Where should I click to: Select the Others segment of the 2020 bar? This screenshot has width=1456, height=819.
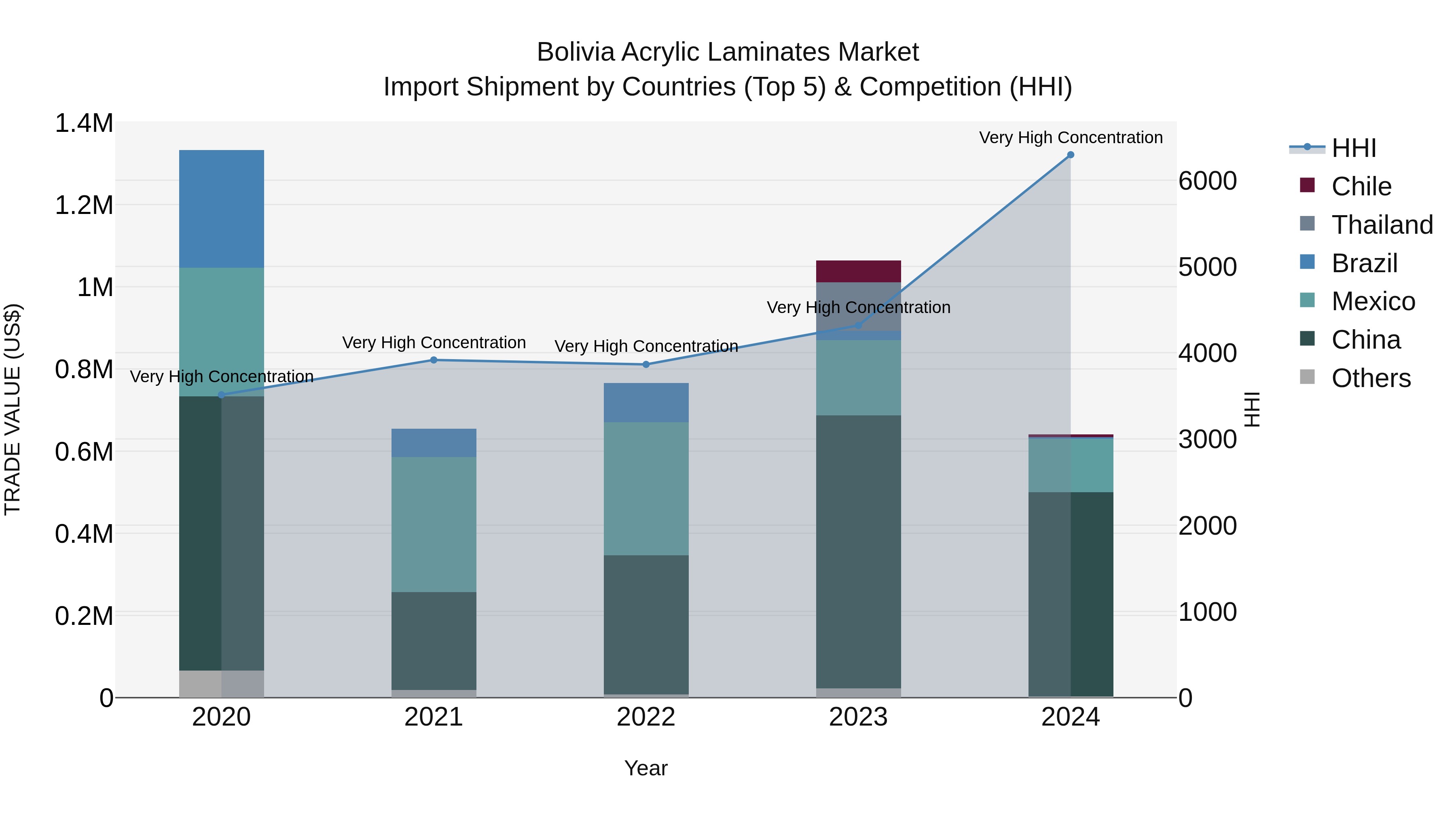pyautogui.click(x=222, y=684)
